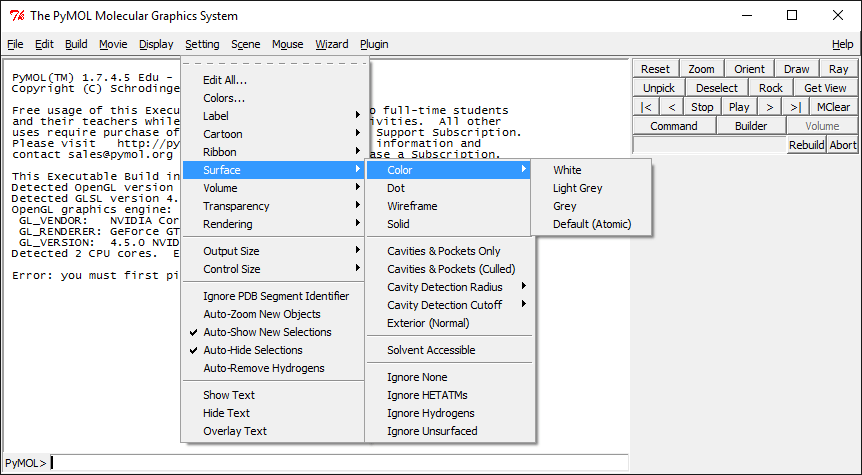Select Dot surface type
This screenshot has width=862, height=475.
(450, 188)
